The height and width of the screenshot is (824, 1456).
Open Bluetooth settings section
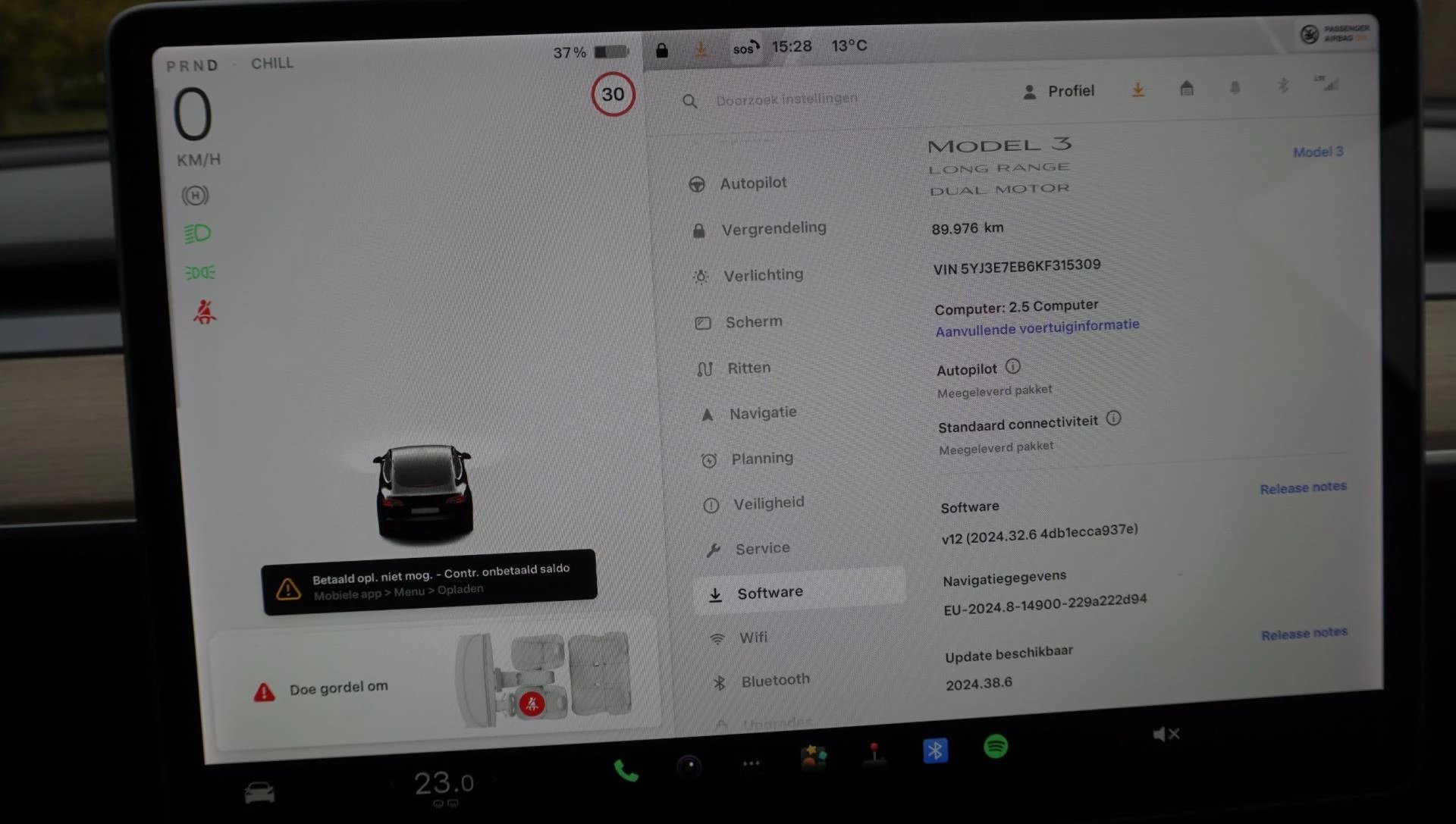[x=775, y=680]
